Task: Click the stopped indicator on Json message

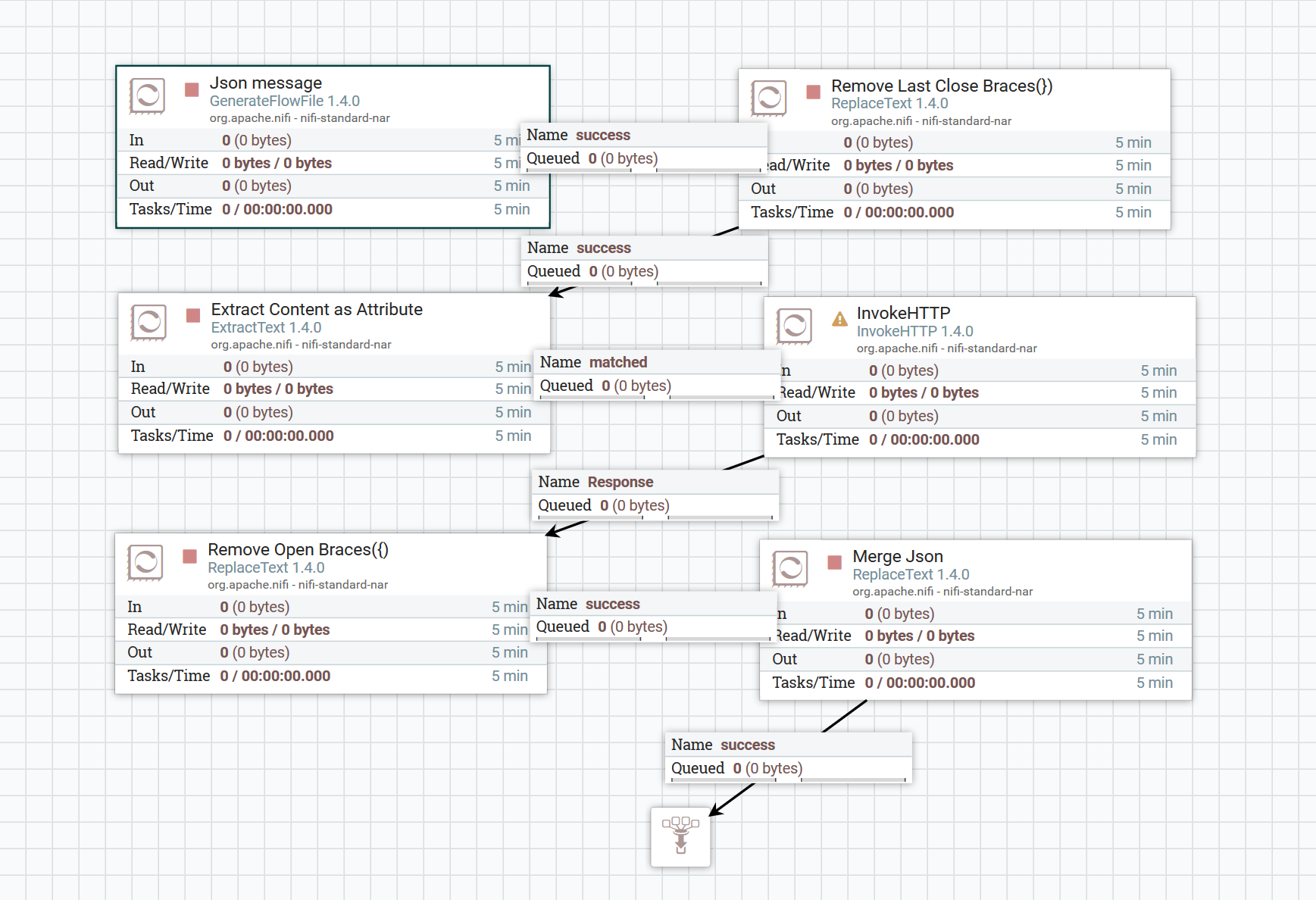Action: click(x=191, y=91)
